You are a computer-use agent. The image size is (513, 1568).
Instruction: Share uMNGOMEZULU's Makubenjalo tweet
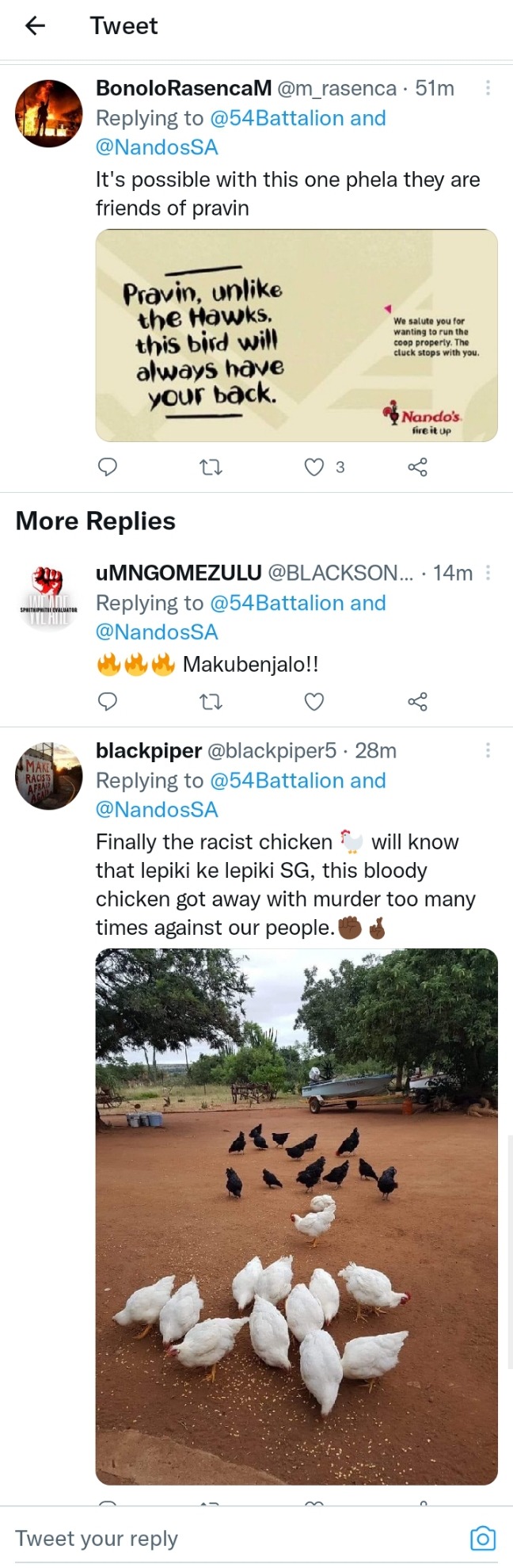point(417,701)
